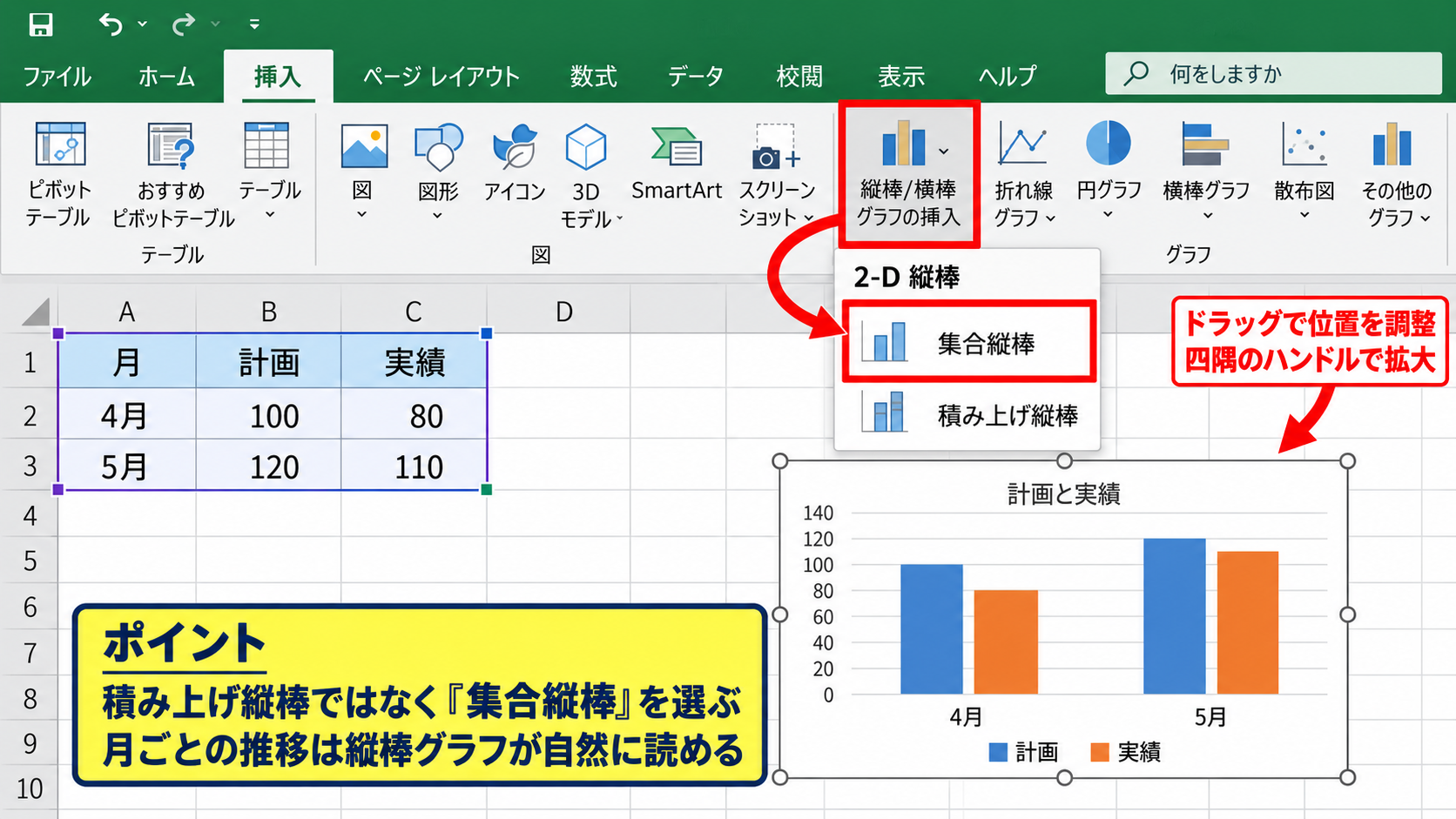Click cell B1 containing 計画
1456x819 pixels.
click(269, 362)
